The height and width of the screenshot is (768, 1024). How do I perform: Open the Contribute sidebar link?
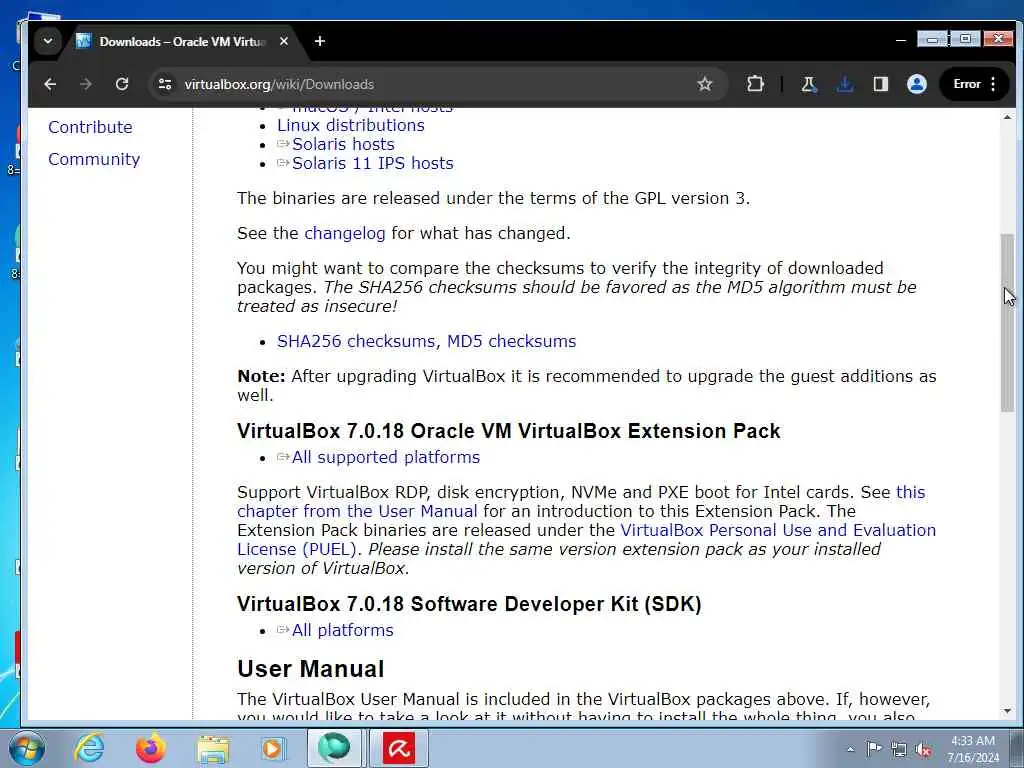(x=90, y=127)
